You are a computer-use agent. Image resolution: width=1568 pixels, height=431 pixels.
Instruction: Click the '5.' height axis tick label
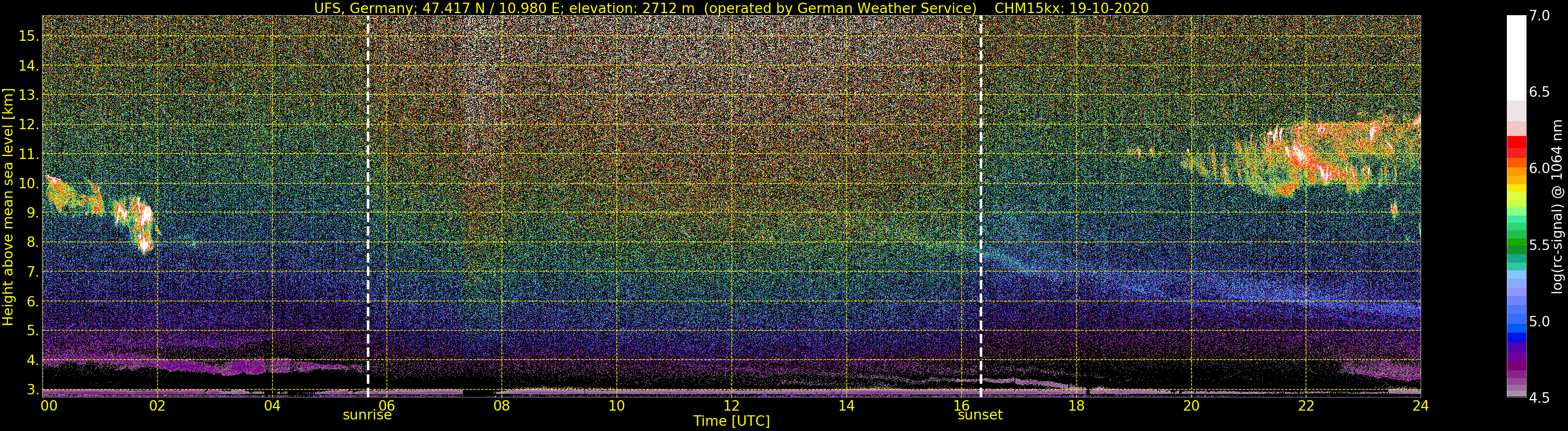[x=32, y=331]
